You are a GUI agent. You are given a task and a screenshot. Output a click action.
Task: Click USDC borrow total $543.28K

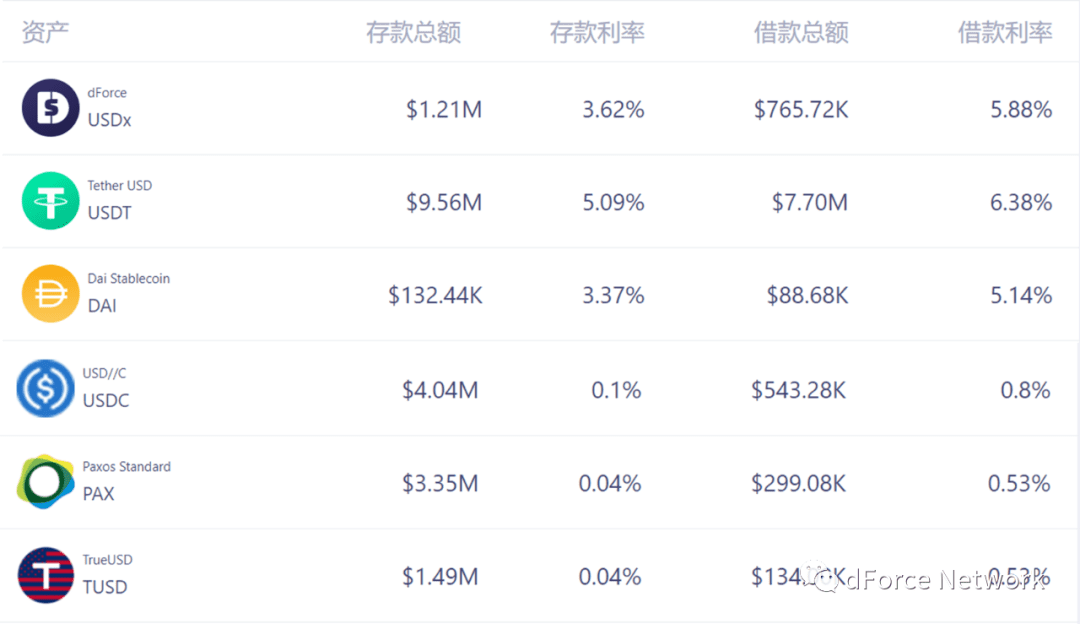point(798,391)
